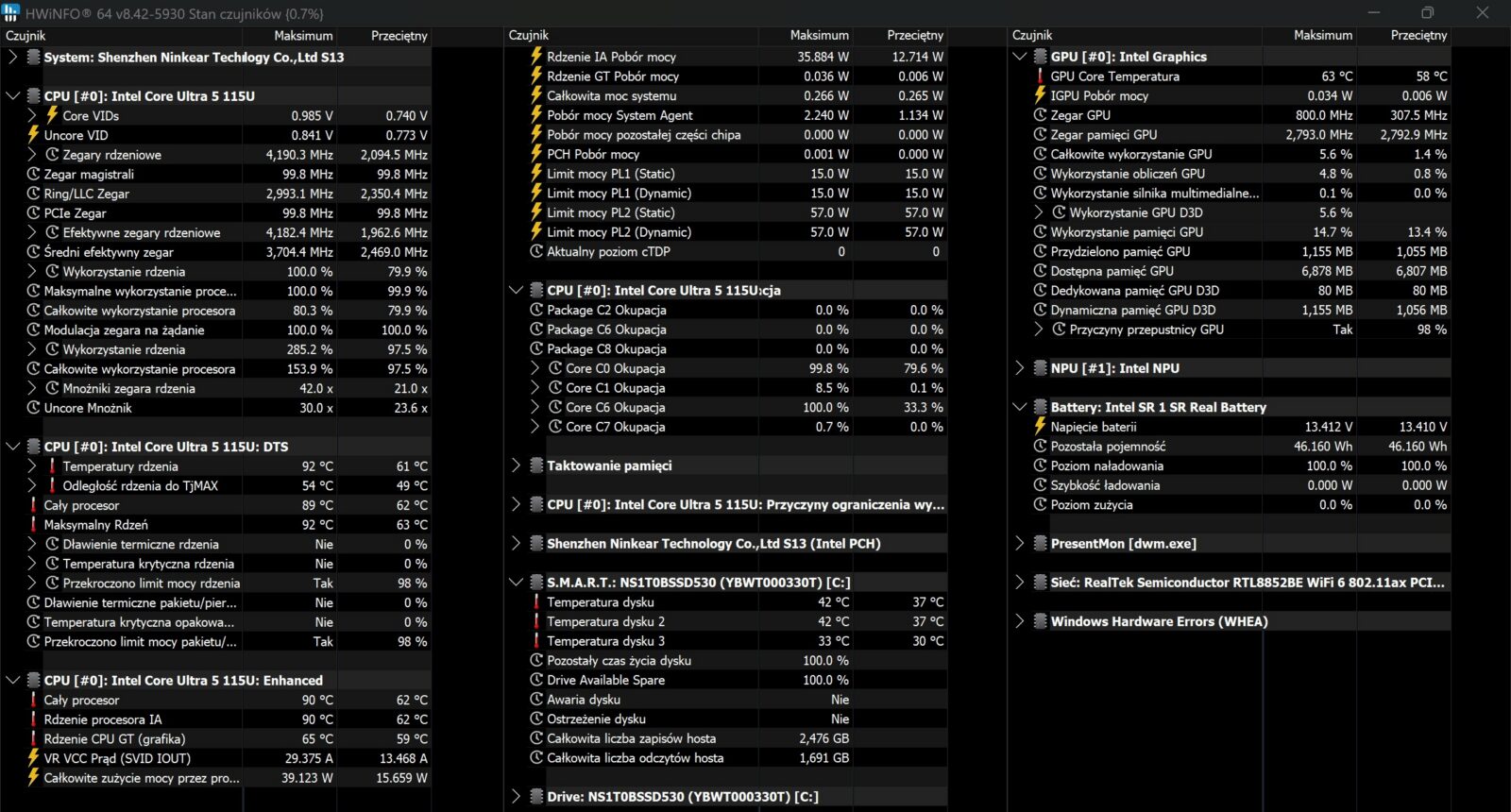Click the thermometer icon beside Temperatura dysku 2
Image resolution: width=1511 pixels, height=812 pixels.
click(536, 621)
